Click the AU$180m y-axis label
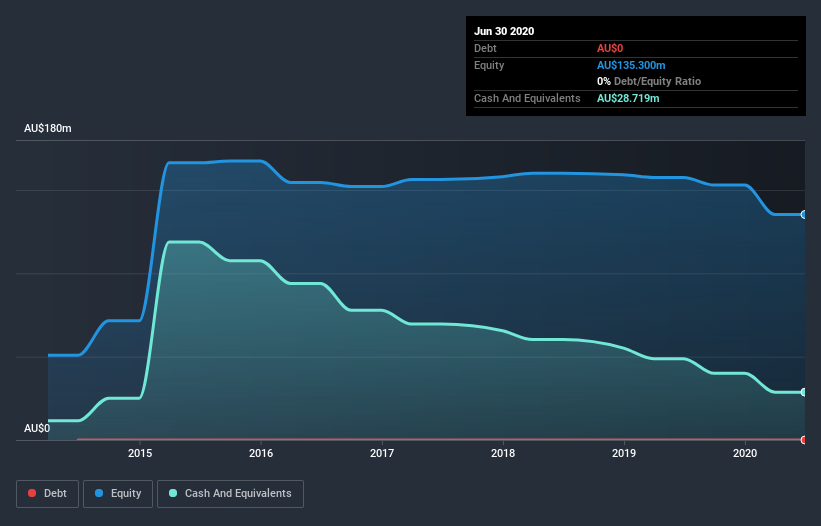 pos(48,128)
